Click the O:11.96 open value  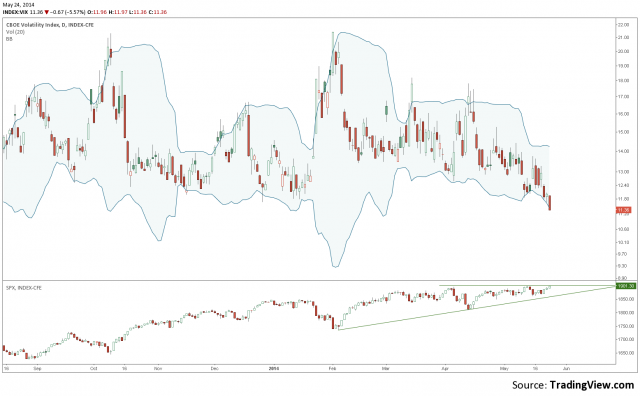98,12
